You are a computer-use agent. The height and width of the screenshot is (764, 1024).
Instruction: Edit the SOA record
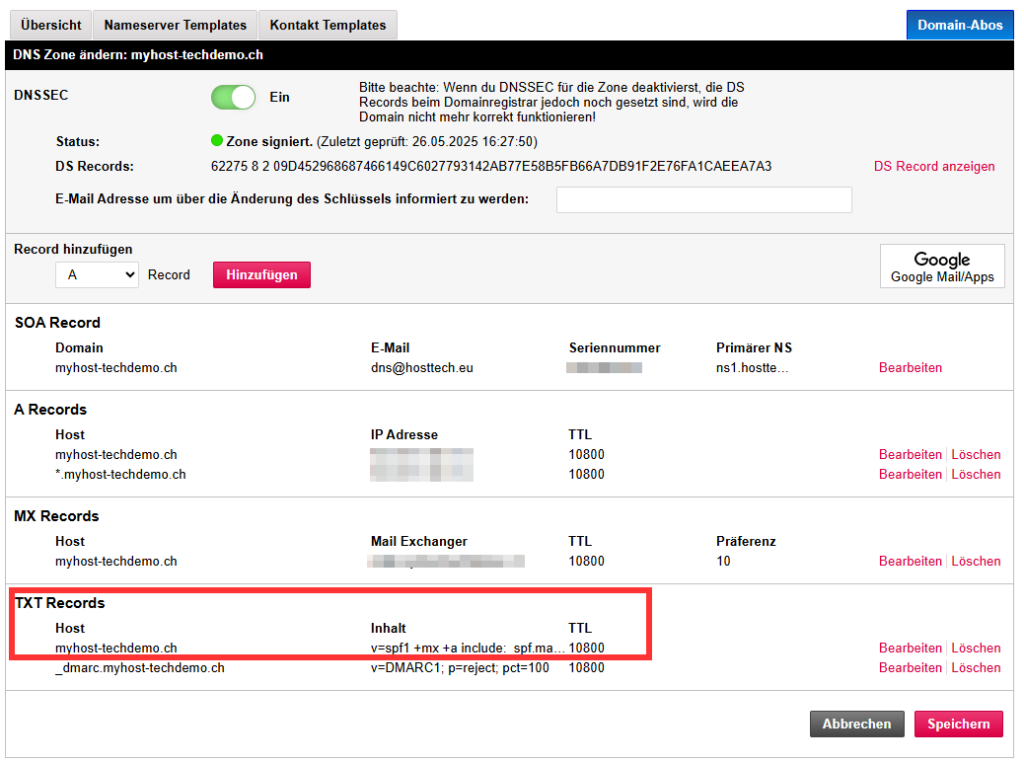pos(910,368)
